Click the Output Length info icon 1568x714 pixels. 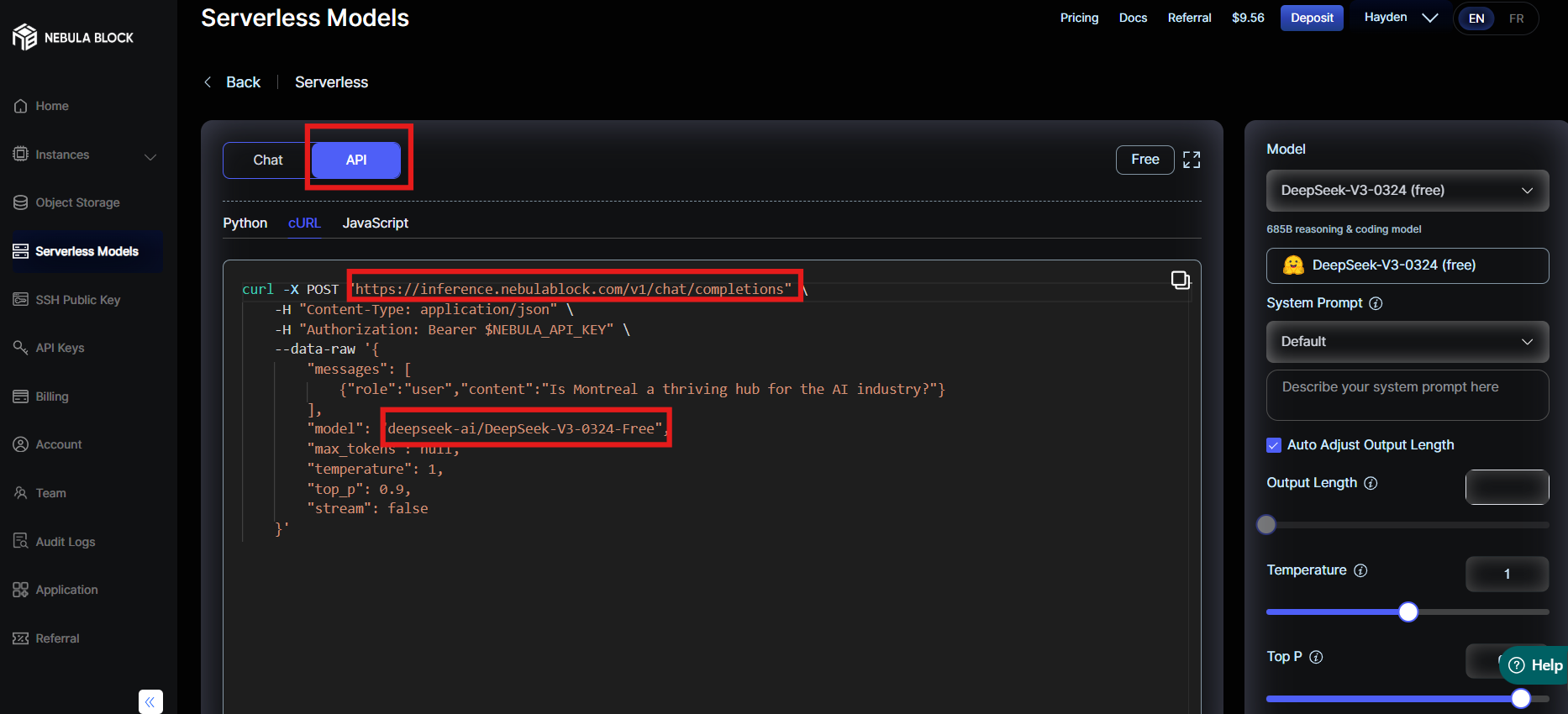tap(1371, 483)
